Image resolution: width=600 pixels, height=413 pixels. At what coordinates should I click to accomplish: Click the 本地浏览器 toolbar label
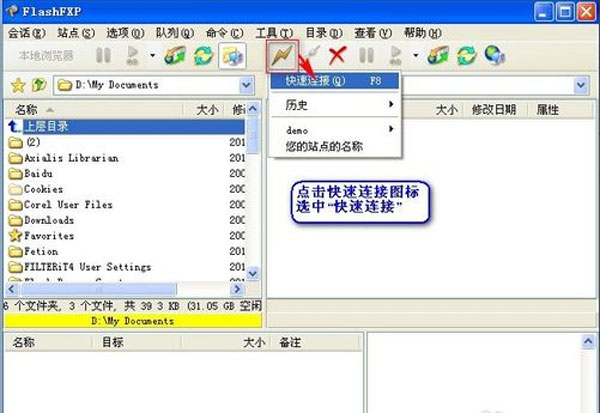coord(46,56)
